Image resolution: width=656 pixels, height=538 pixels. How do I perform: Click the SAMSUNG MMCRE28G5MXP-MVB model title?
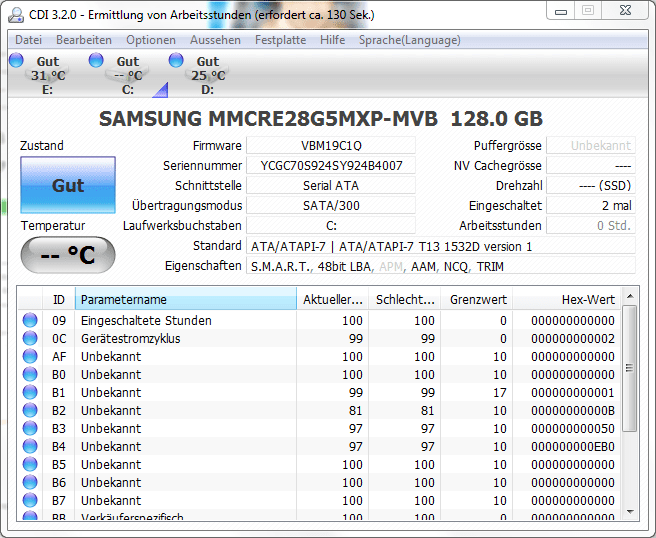pos(321,119)
